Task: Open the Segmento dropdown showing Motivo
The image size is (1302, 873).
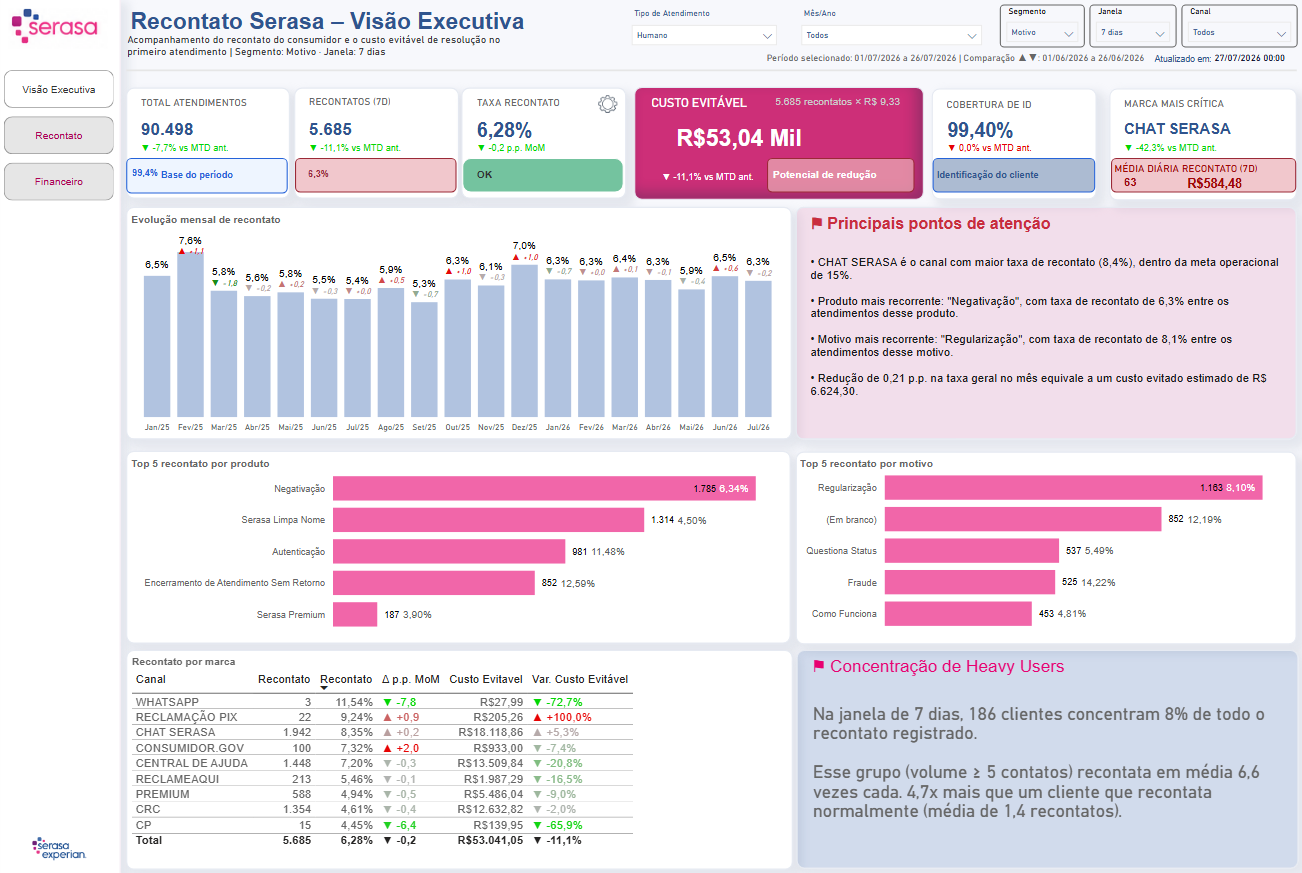Action: tap(1042, 32)
